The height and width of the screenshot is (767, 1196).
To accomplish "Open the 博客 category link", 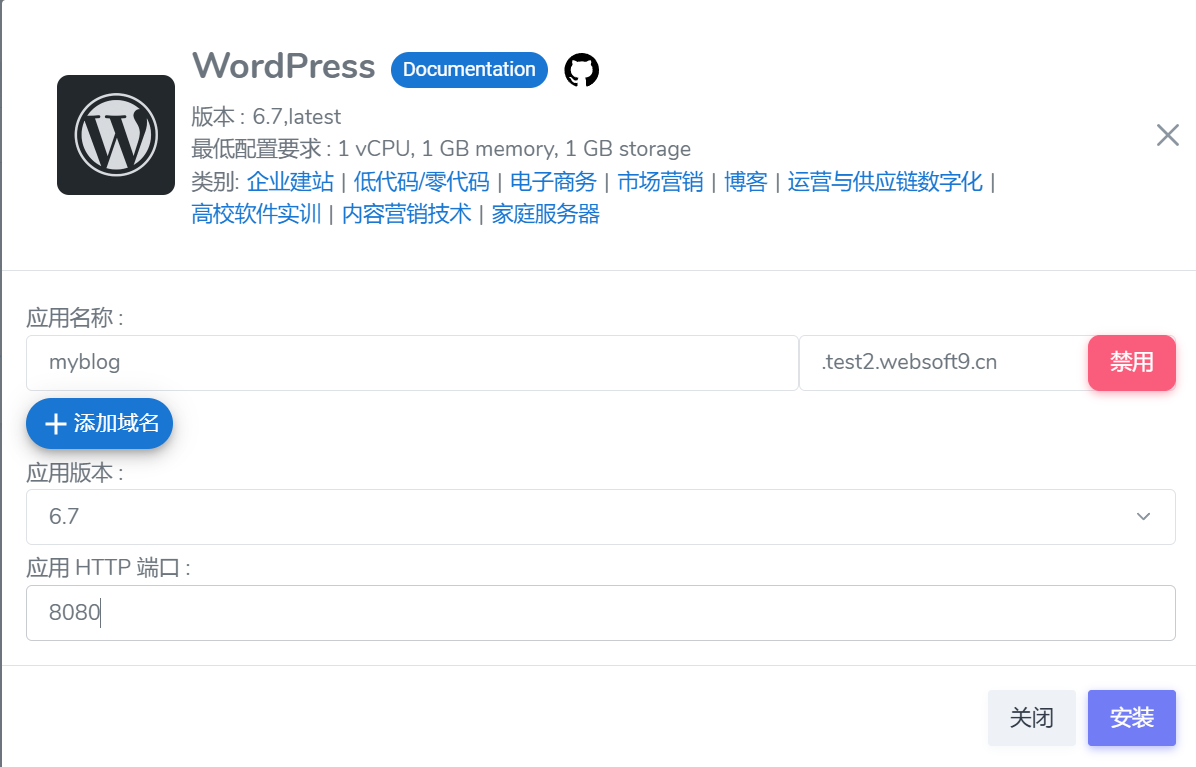I will click(746, 181).
